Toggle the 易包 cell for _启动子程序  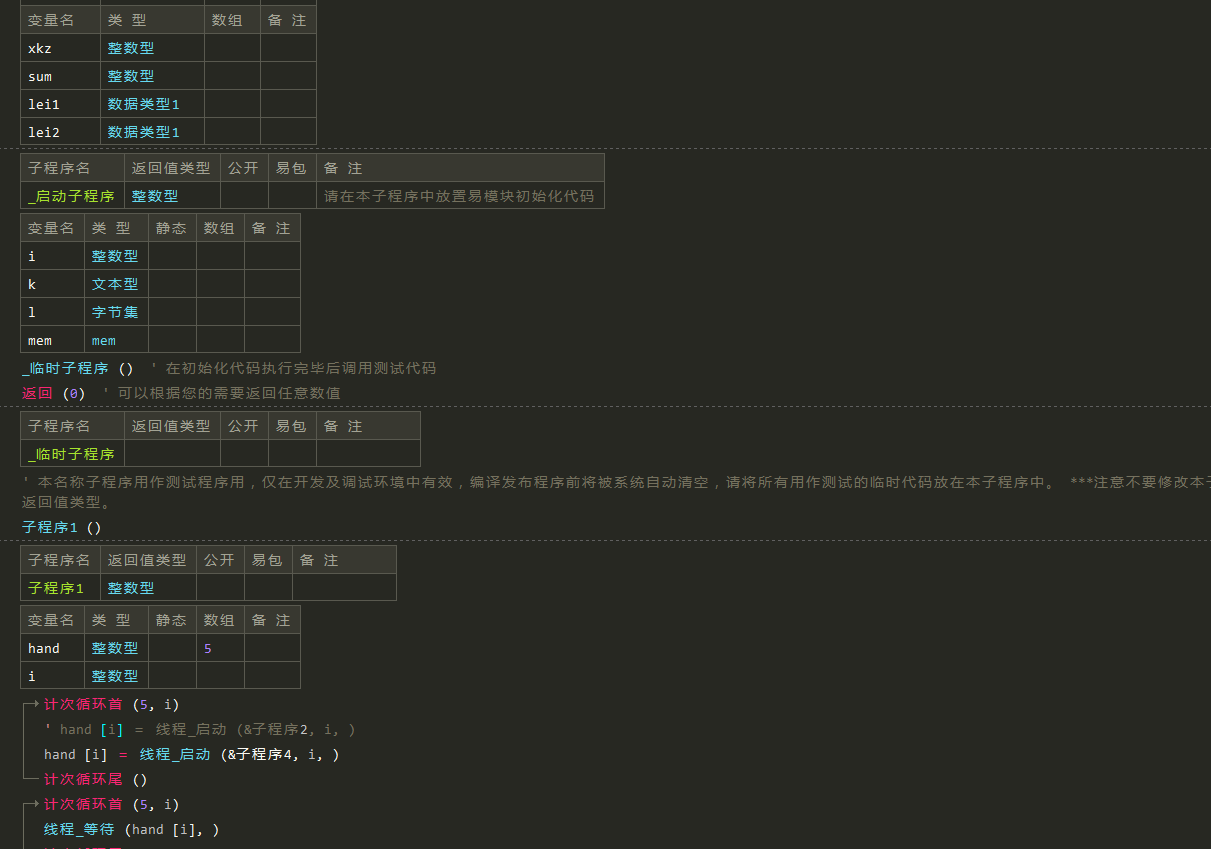[292, 196]
